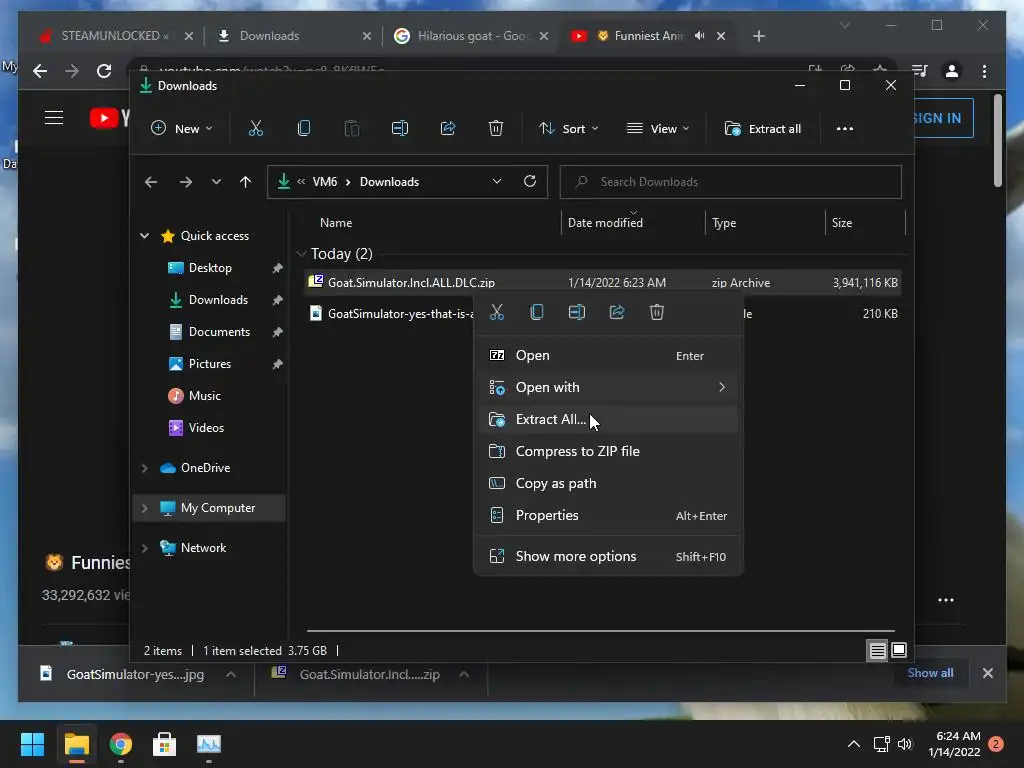
Task: Open volume control in system tray
Action: 904,744
